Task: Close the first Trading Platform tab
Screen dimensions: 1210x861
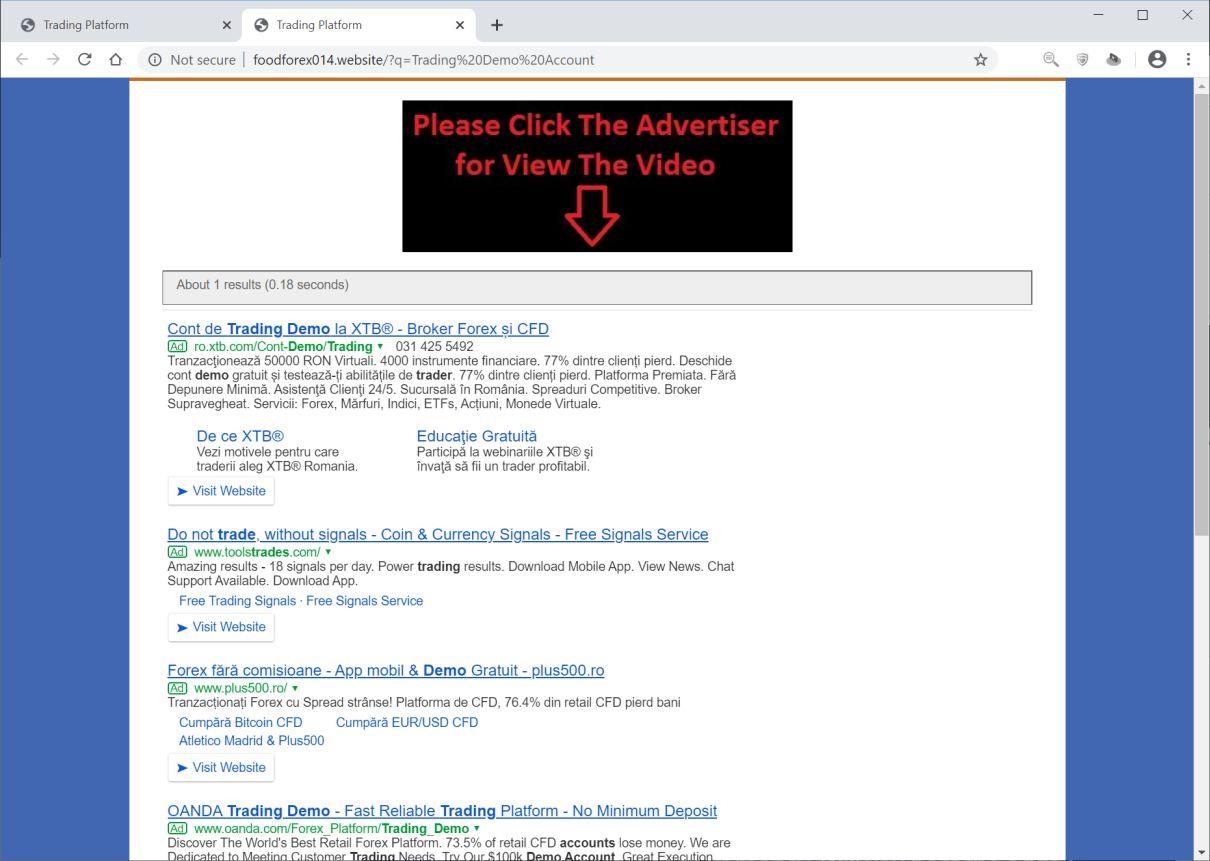Action: coord(226,25)
